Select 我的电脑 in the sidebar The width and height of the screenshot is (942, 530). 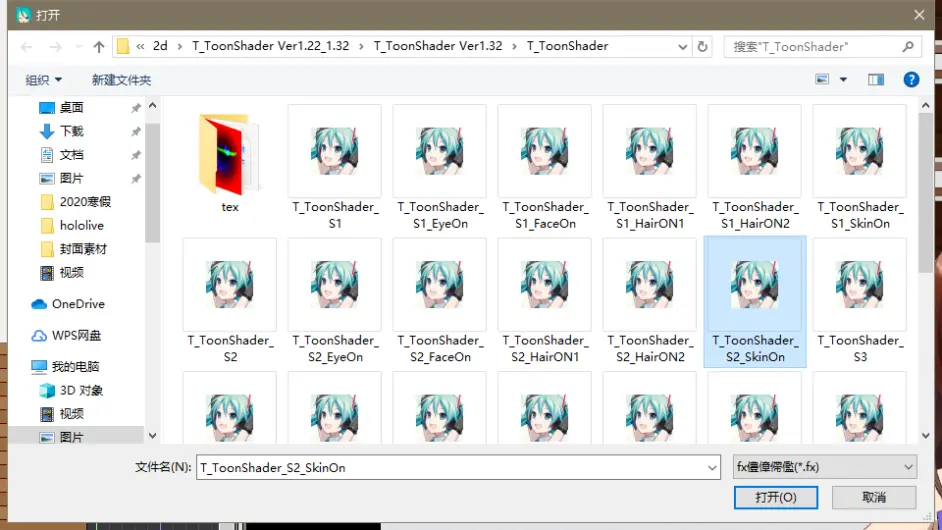coord(75,367)
